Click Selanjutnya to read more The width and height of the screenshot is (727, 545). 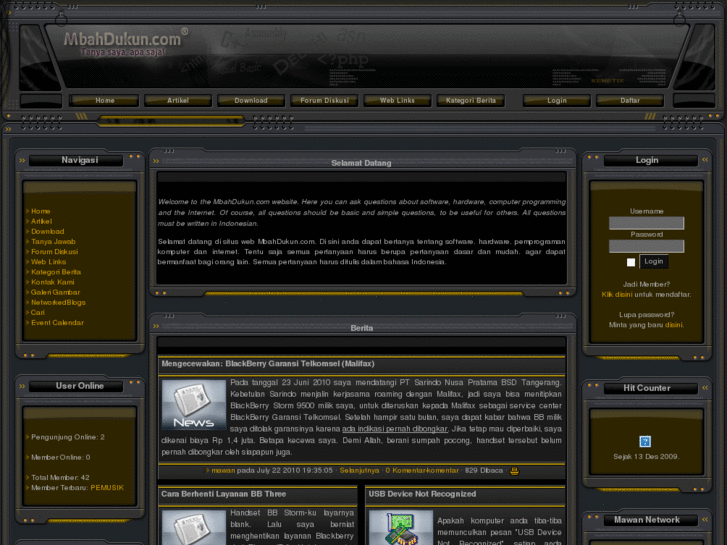[359, 471]
